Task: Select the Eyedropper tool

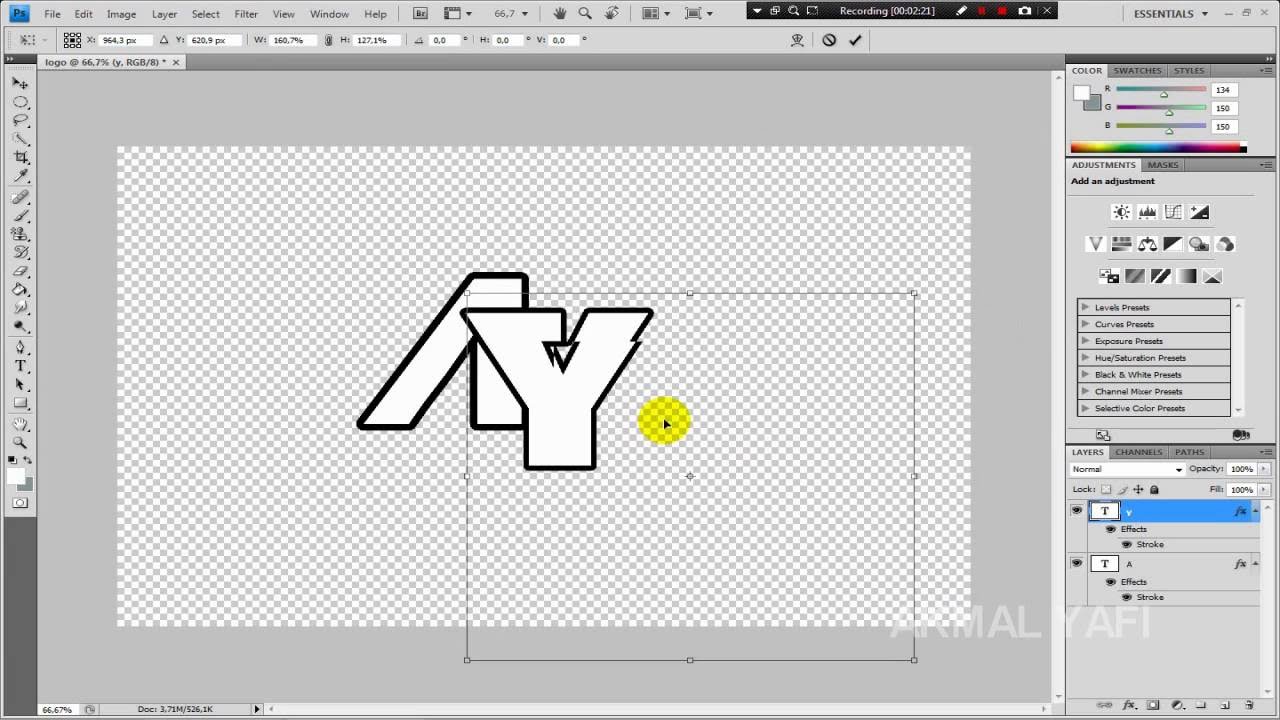Action: pyautogui.click(x=20, y=176)
